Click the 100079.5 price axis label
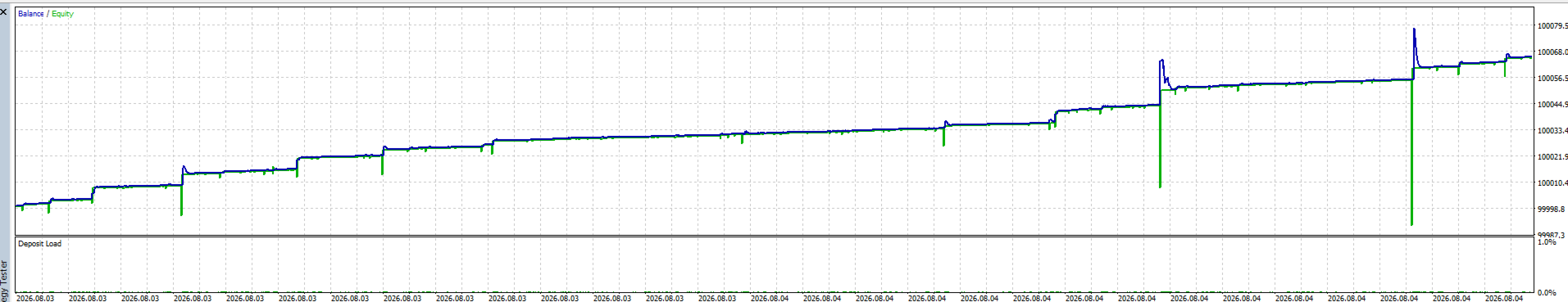Screen dimensions: 1568x302 click(x=1552, y=26)
